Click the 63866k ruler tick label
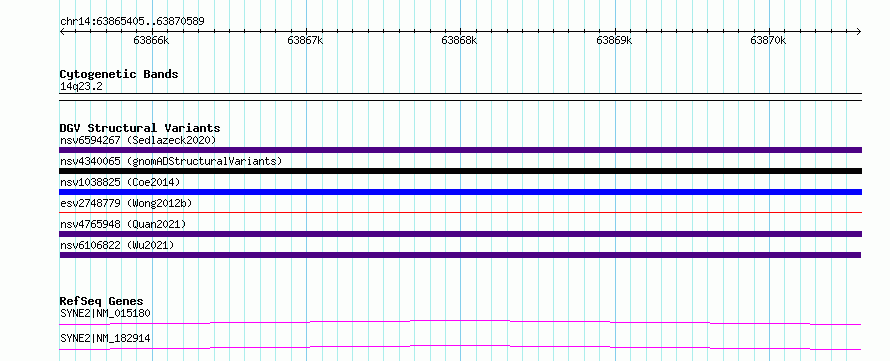The image size is (890, 361). [151, 40]
